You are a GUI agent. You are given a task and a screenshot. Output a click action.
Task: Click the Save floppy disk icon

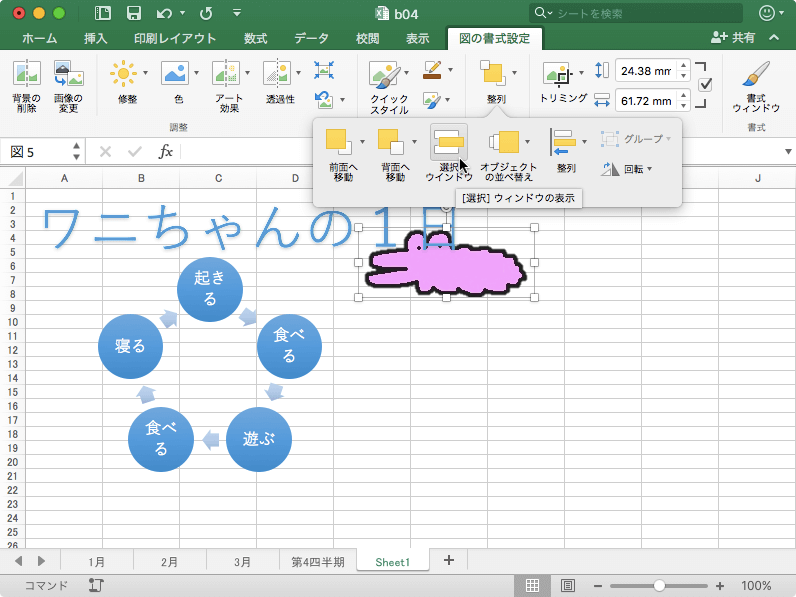(134, 13)
